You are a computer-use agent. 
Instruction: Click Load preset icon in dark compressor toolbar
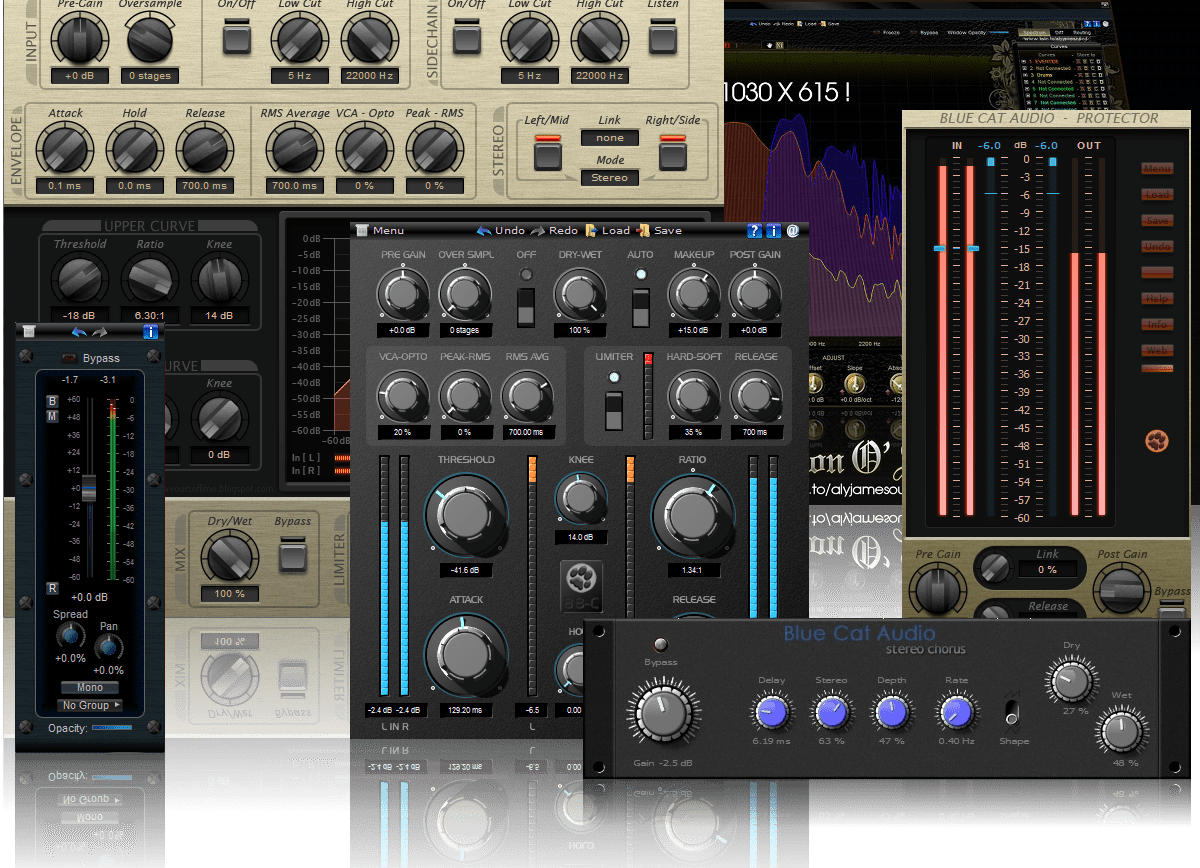[x=591, y=230]
